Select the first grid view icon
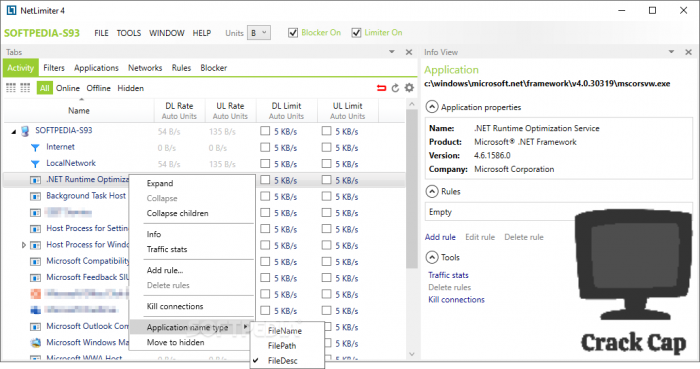 click(x=11, y=88)
